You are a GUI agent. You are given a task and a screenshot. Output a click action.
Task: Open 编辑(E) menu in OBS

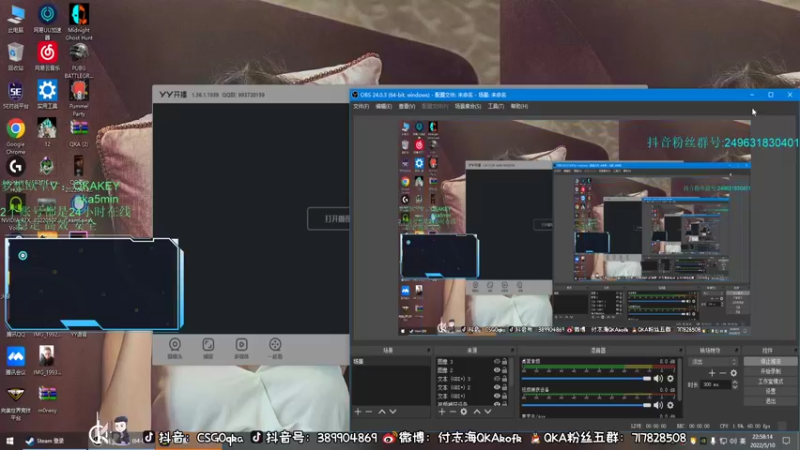(384, 106)
